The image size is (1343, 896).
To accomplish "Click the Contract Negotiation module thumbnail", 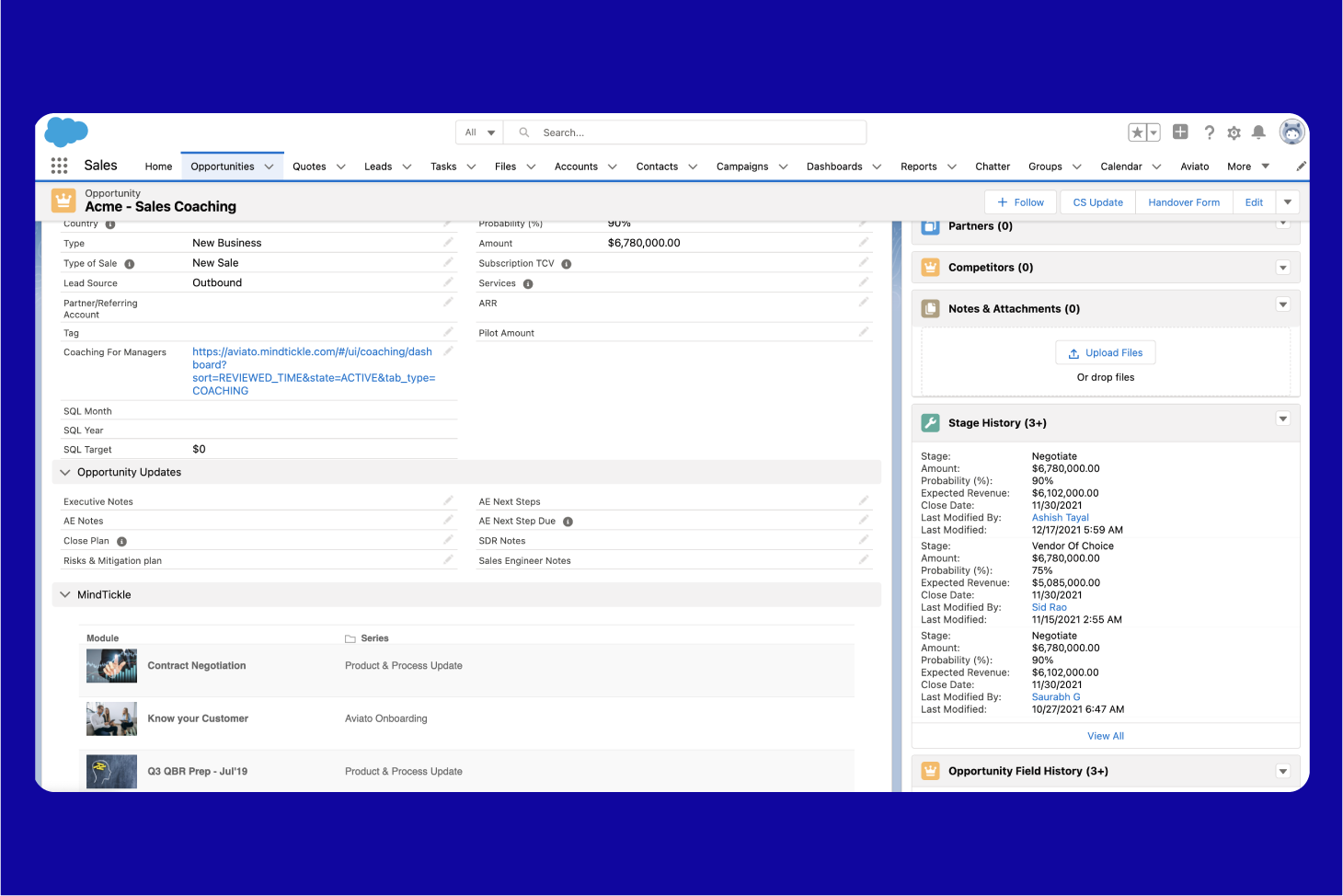I will (111, 666).
